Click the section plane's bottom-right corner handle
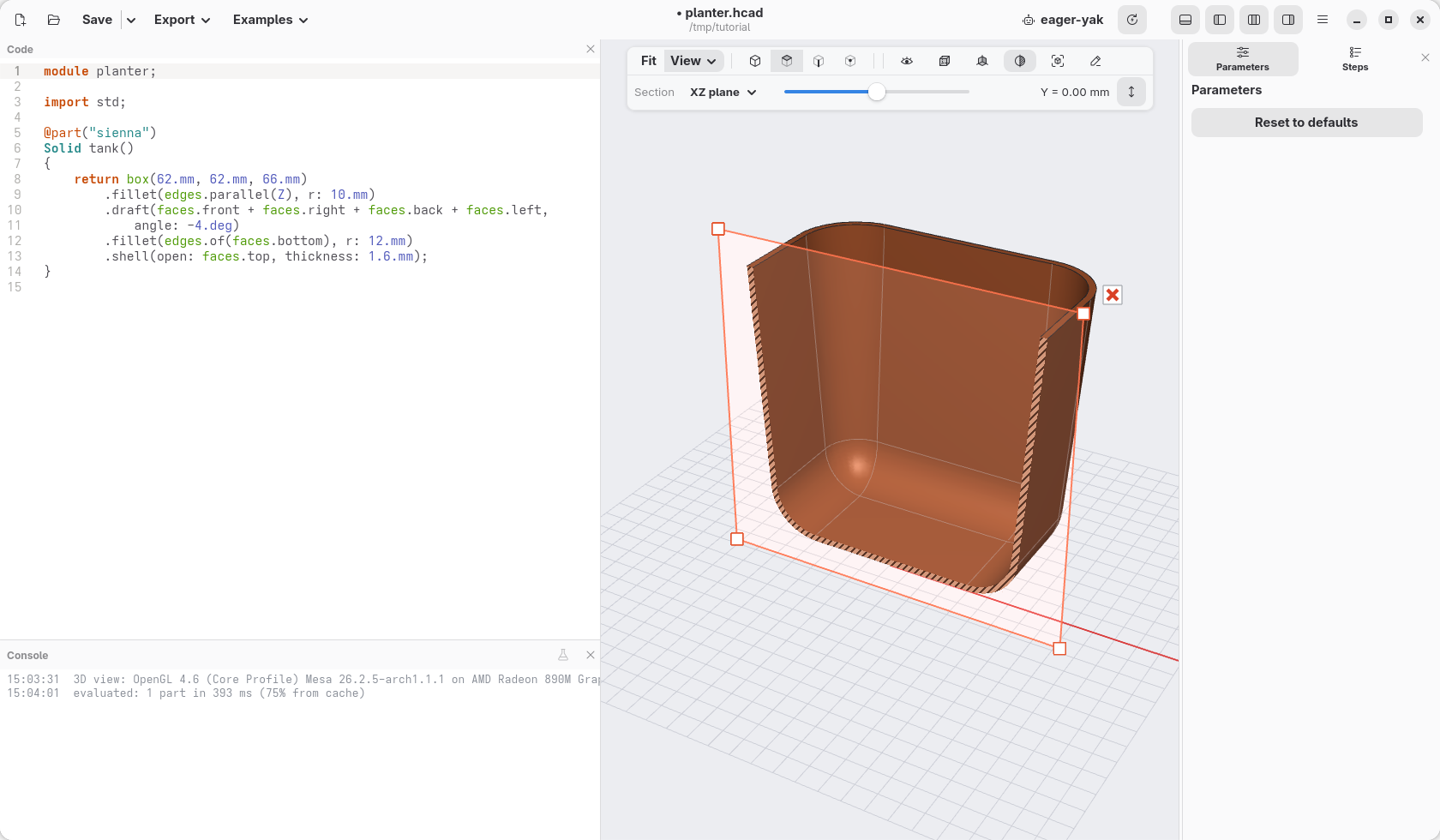 pyautogui.click(x=1059, y=649)
